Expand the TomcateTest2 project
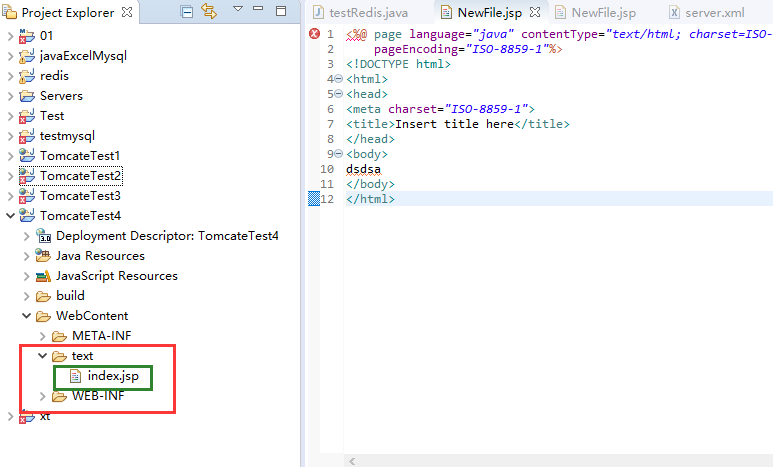773x467 pixels. coord(10,176)
